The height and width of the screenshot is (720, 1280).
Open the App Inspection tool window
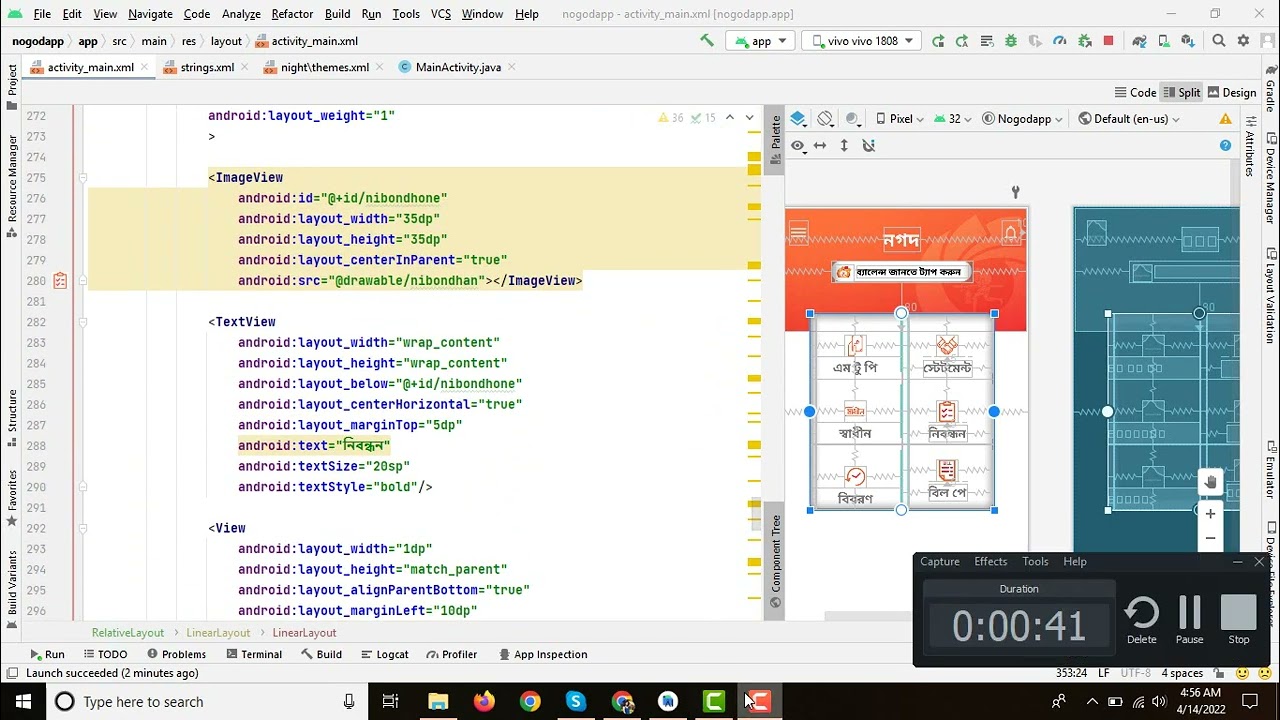pyautogui.click(x=542, y=654)
